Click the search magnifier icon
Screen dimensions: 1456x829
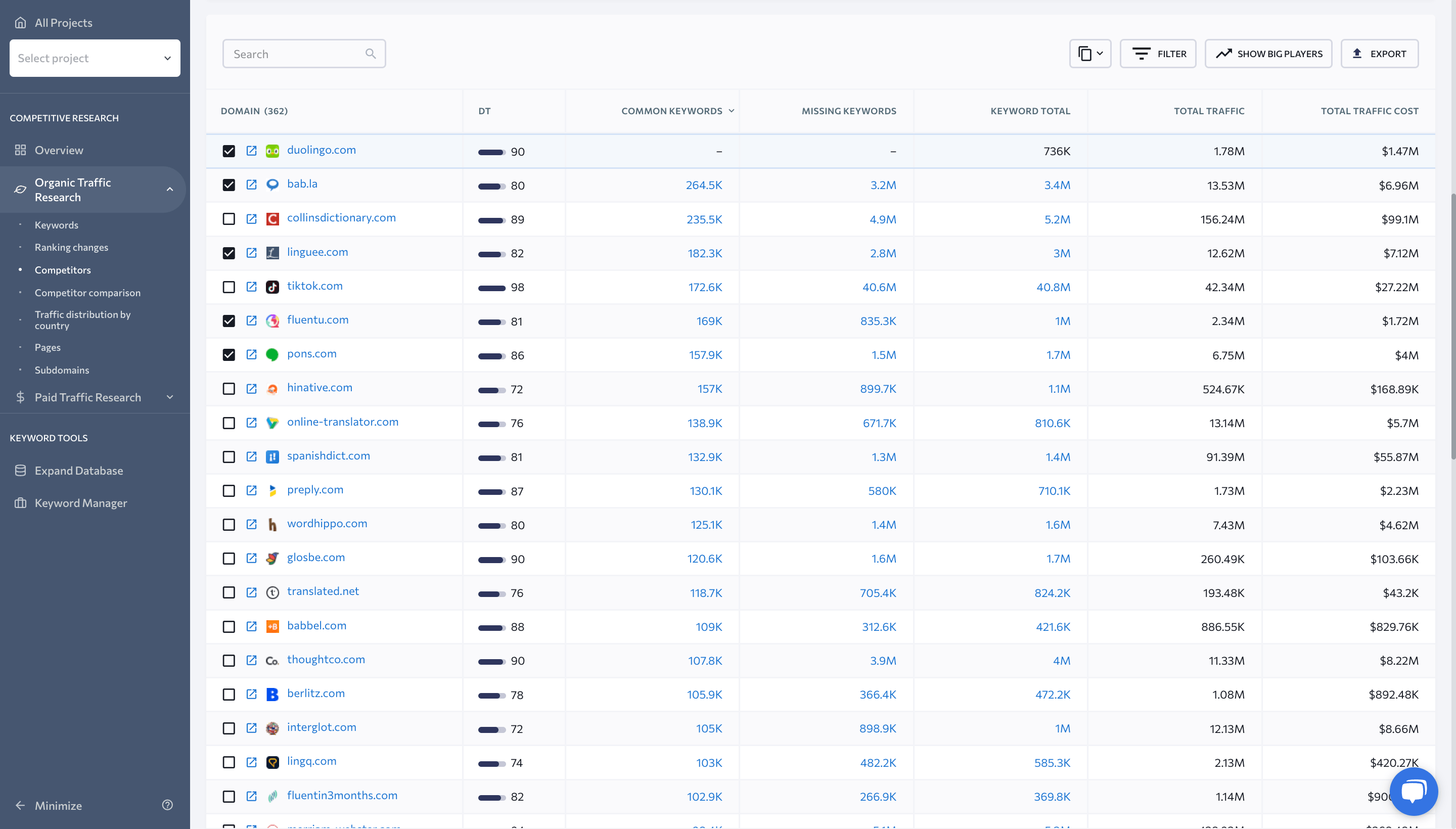(x=371, y=54)
